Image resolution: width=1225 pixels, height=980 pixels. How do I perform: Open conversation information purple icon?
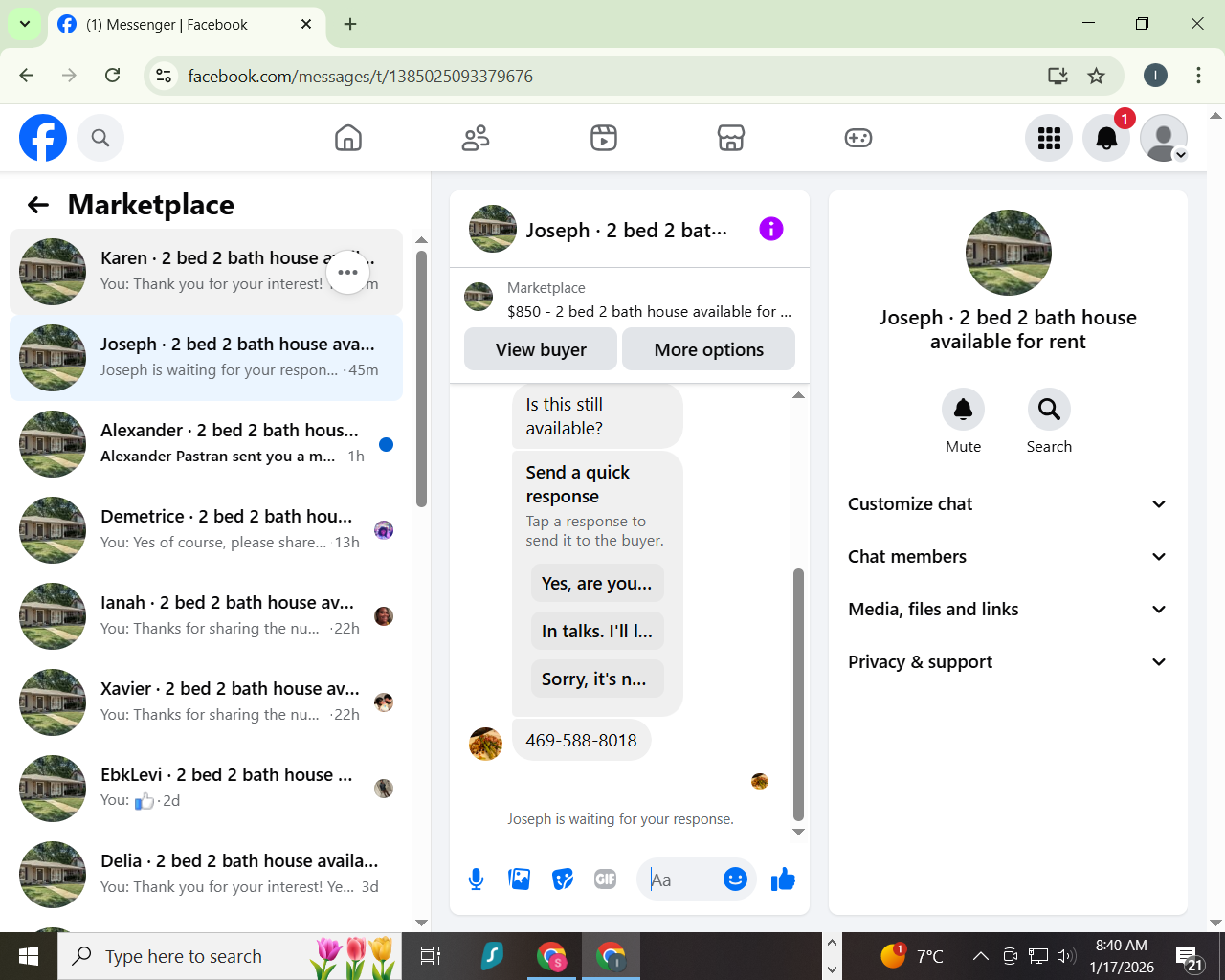point(771,229)
